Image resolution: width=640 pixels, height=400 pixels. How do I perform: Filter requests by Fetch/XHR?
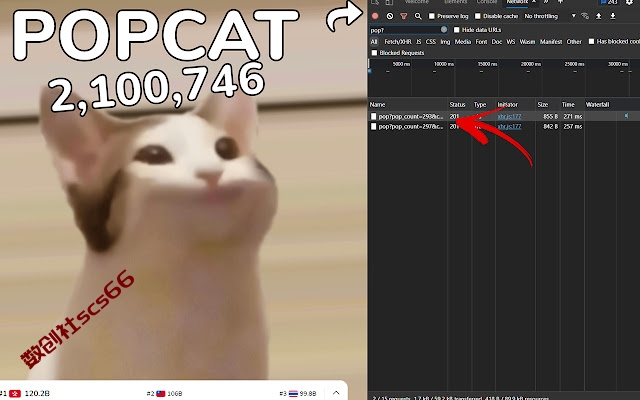click(x=398, y=42)
